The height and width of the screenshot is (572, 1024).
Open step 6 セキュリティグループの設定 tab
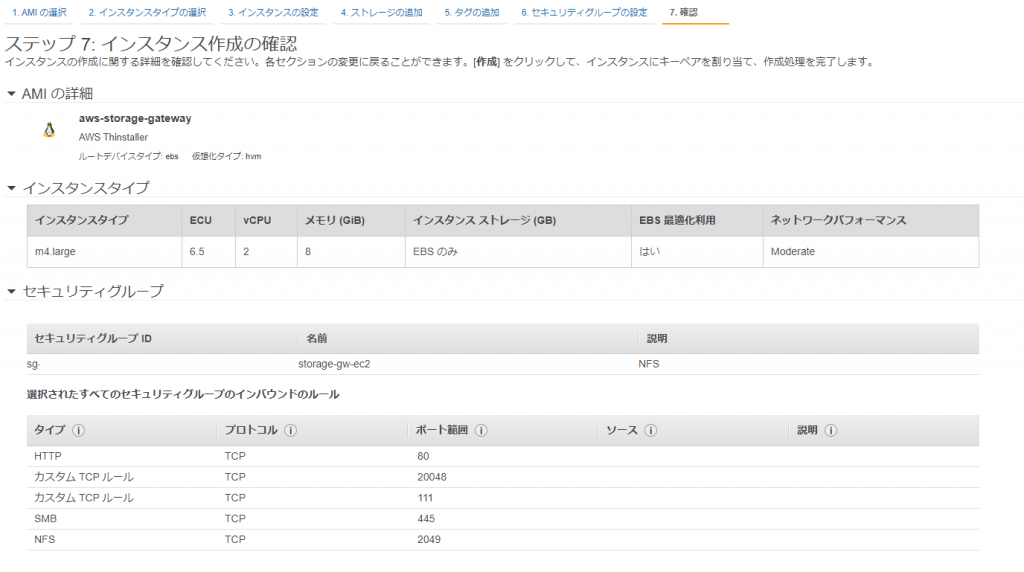584,12
